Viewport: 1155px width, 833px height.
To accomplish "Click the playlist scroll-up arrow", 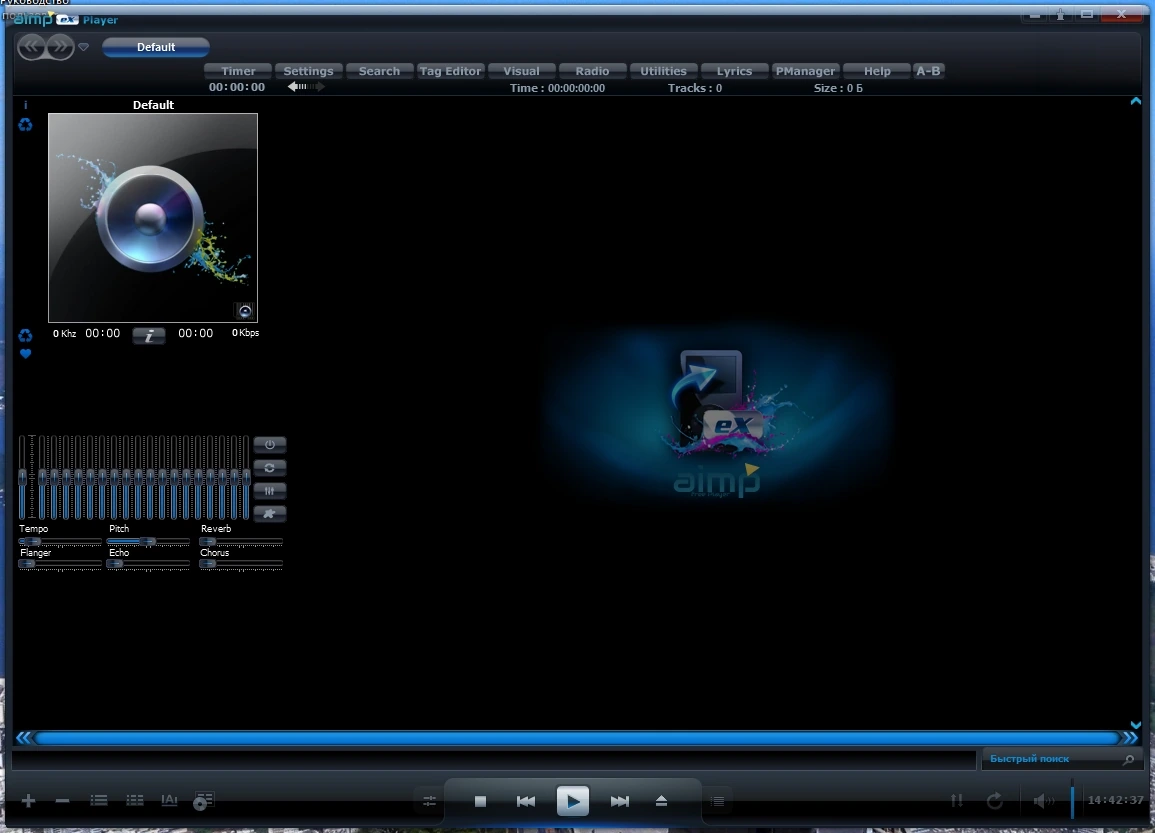I will (1136, 102).
